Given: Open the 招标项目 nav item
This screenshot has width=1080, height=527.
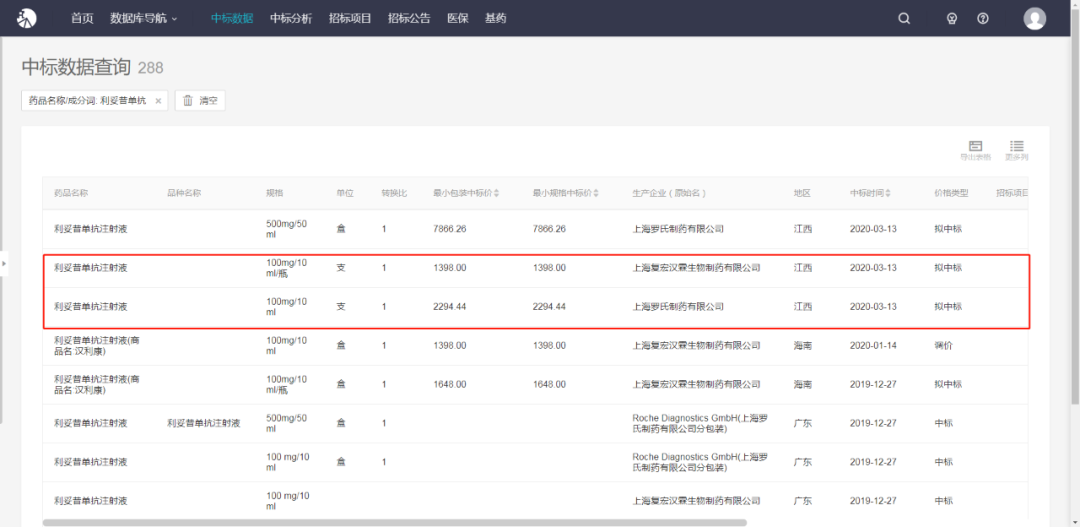Looking at the screenshot, I should [x=350, y=19].
